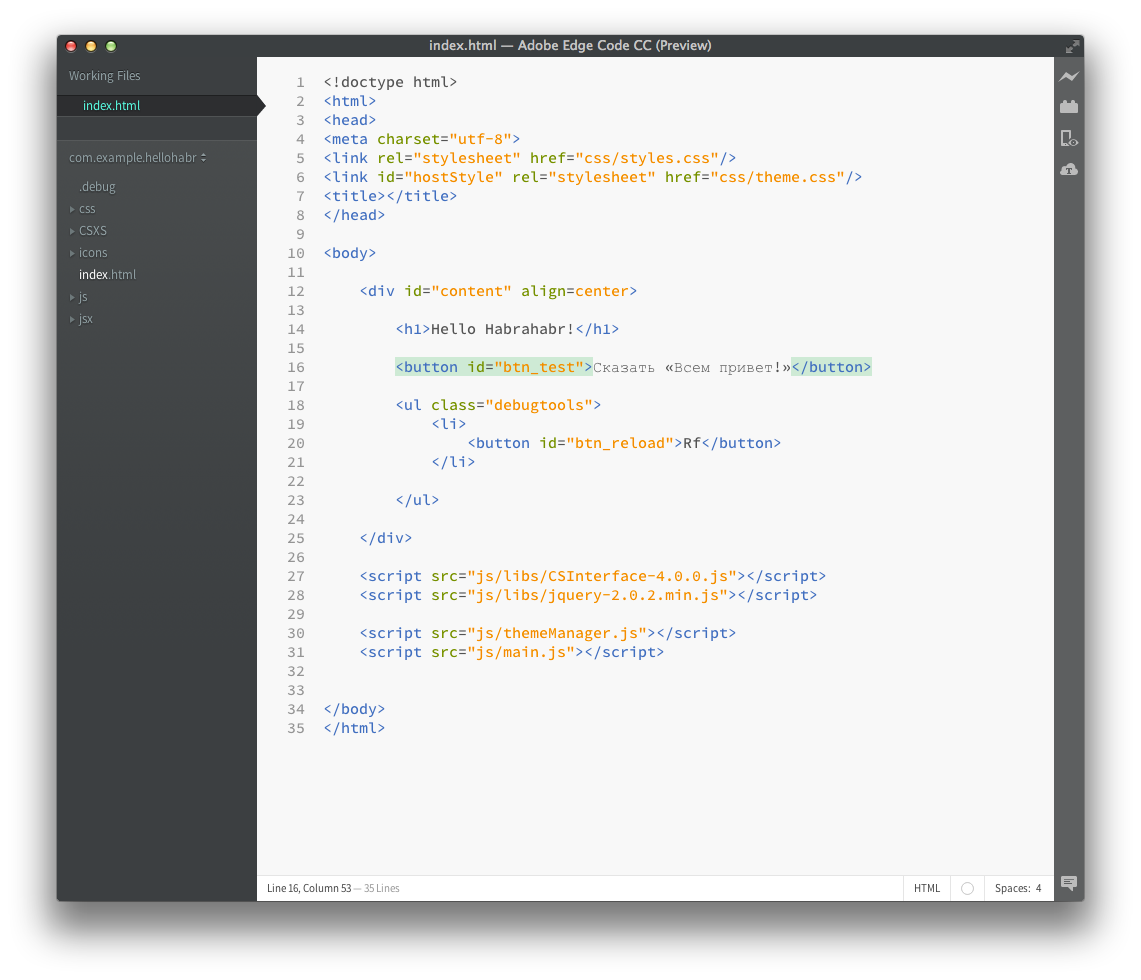Click line number 35 in the gutter
The image size is (1141, 980).
[x=295, y=728]
